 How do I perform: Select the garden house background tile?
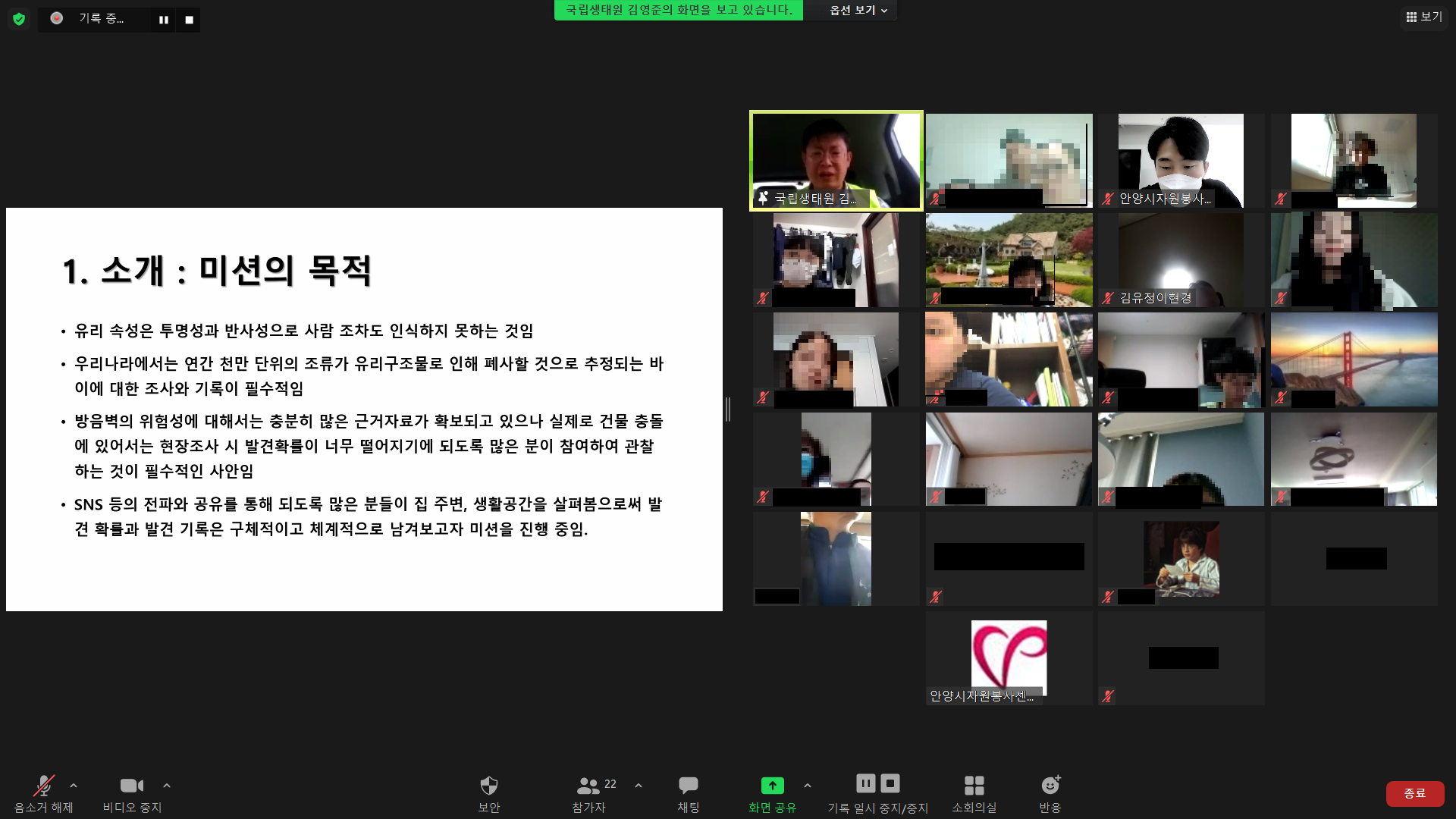tap(1009, 260)
